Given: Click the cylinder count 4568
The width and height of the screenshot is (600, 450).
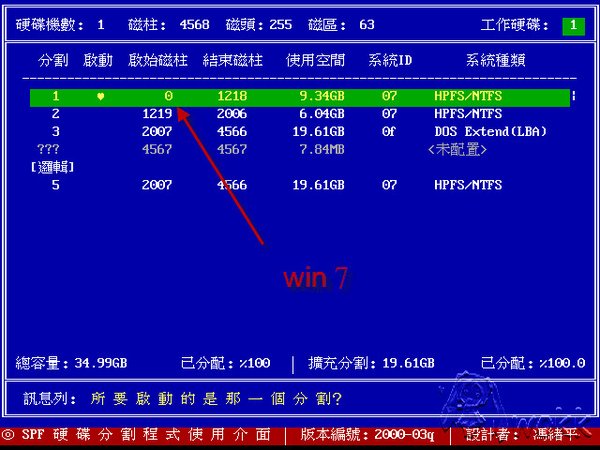Looking at the screenshot, I should click(x=194, y=25).
